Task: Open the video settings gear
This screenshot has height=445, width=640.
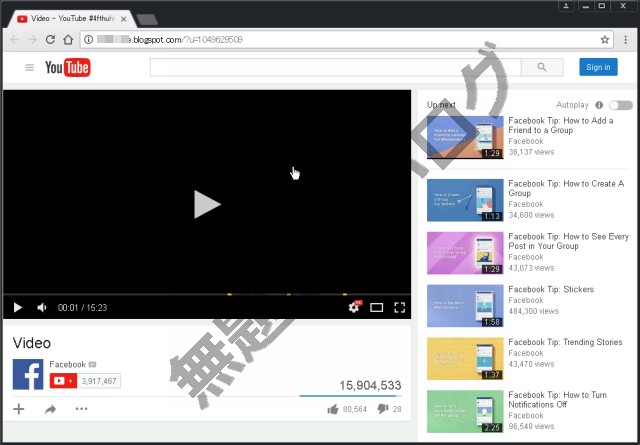Action: [x=354, y=307]
